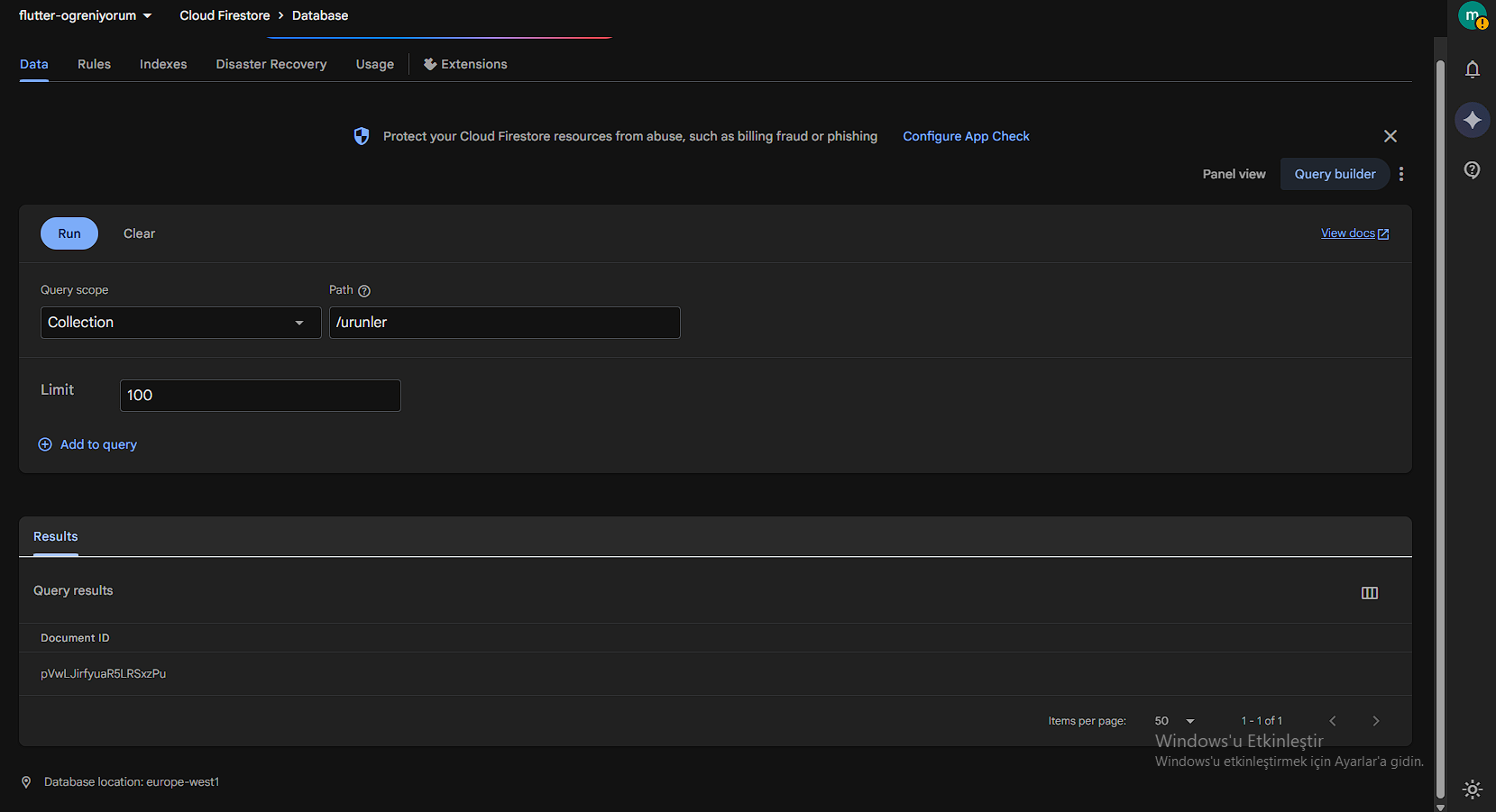Click Configure App Check link
Viewport: 1496px width, 812px height.
[x=966, y=136]
